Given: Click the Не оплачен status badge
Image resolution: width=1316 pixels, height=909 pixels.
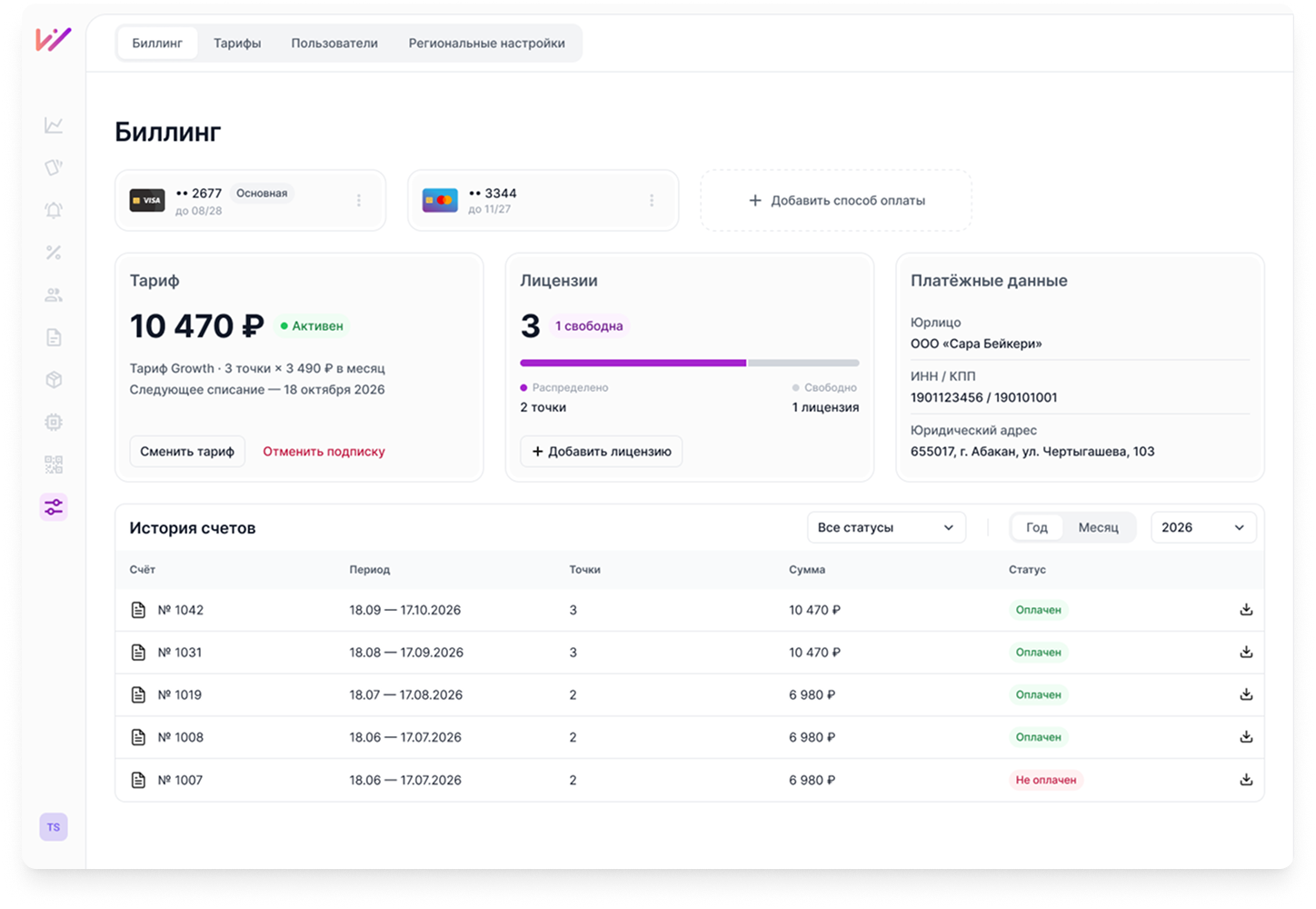Looking at the screenshot, I should [x=1046, y=780].
